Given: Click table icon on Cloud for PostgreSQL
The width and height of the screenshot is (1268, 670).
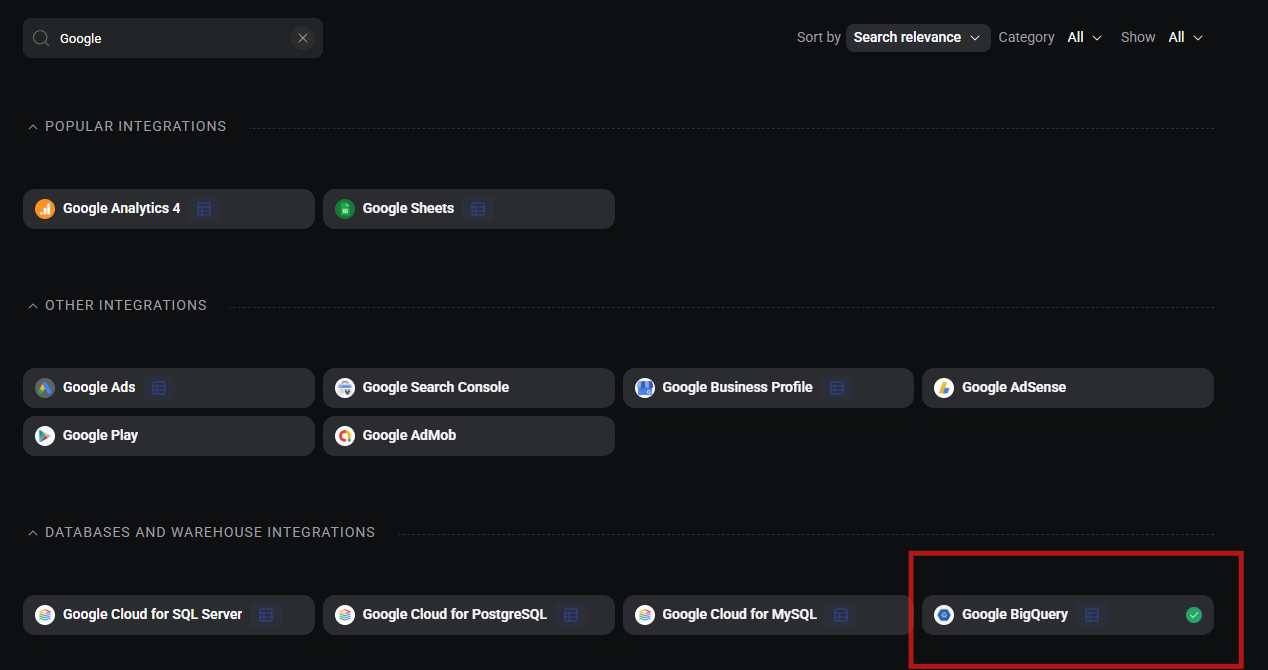Looking at the screenshot, I should pyautogui.click(x=571, y=615).
